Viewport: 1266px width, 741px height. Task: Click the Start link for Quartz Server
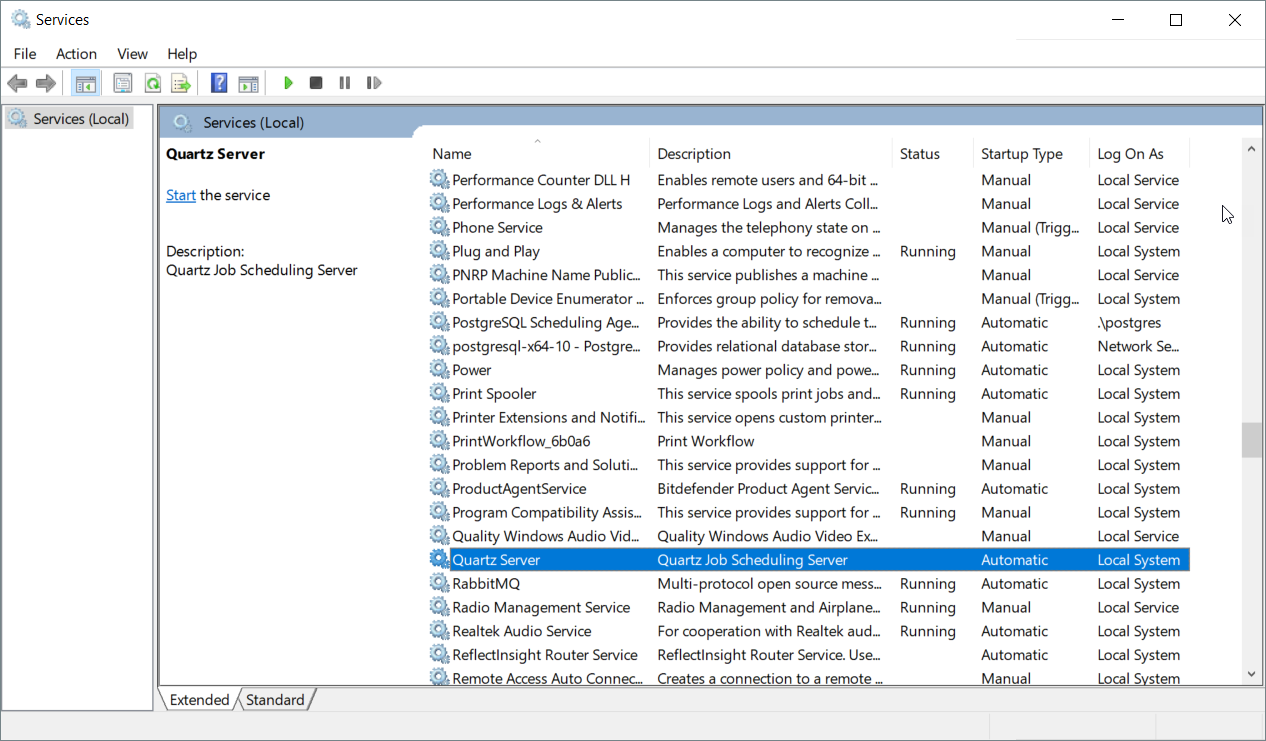click(x=181, y=195)
